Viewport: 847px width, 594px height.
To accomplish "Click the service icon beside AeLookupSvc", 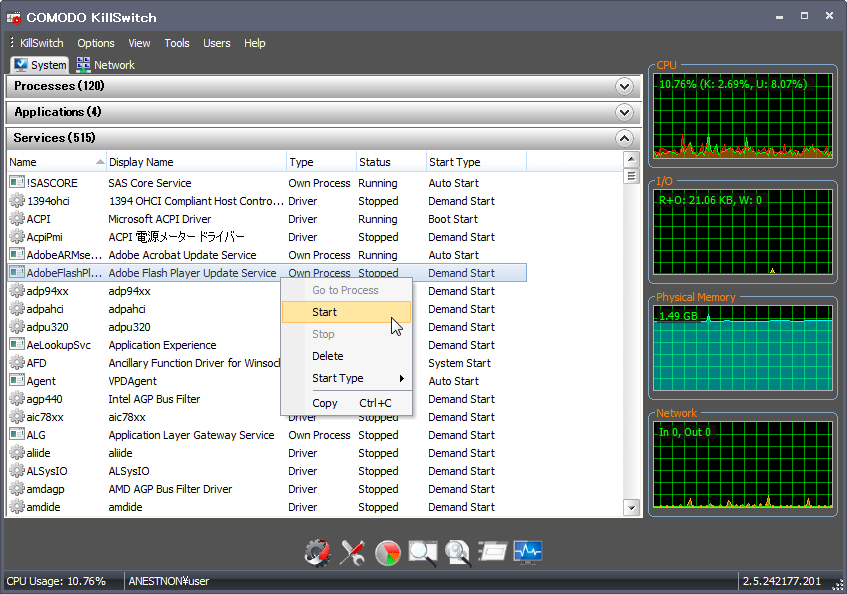I will pos(17,345).
